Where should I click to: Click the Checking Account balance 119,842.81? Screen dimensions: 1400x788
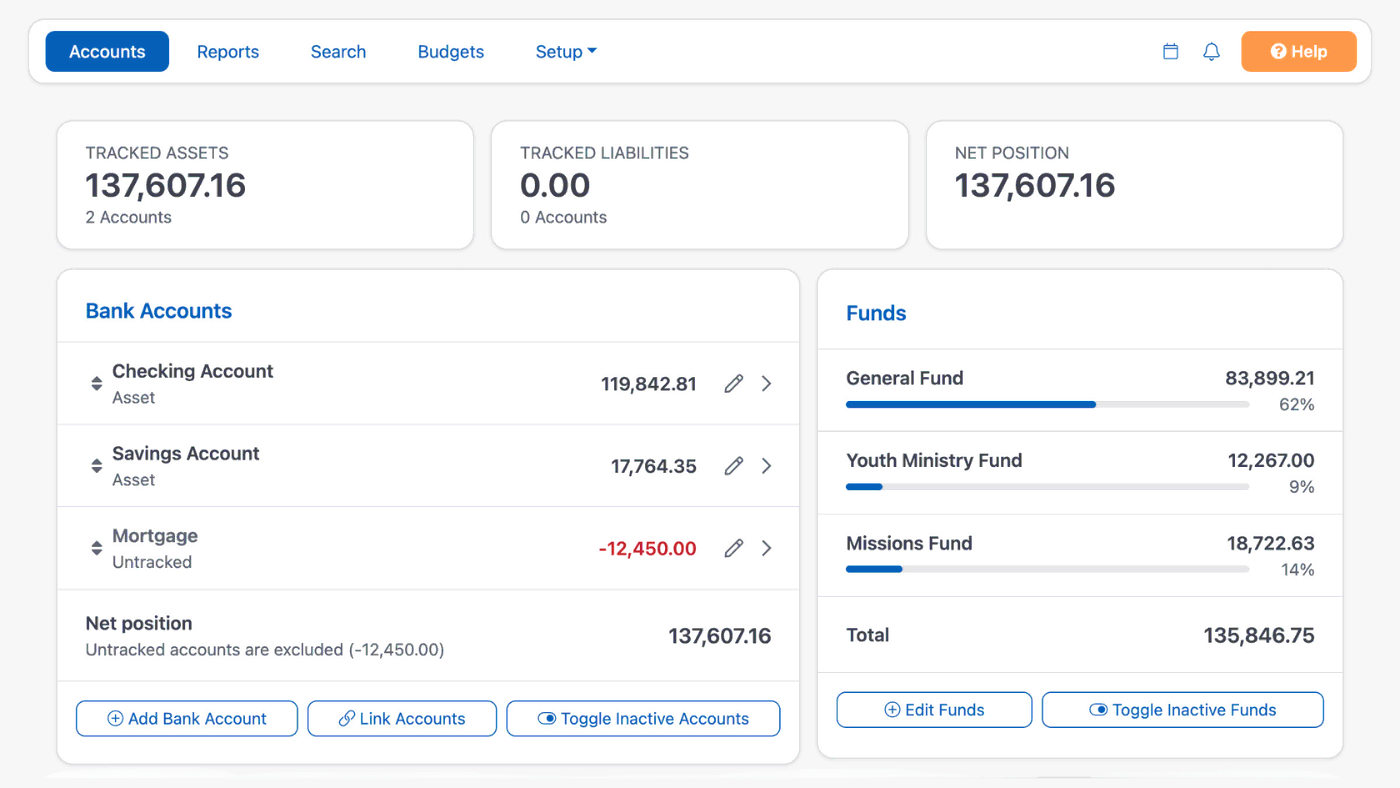click(649, 384)
